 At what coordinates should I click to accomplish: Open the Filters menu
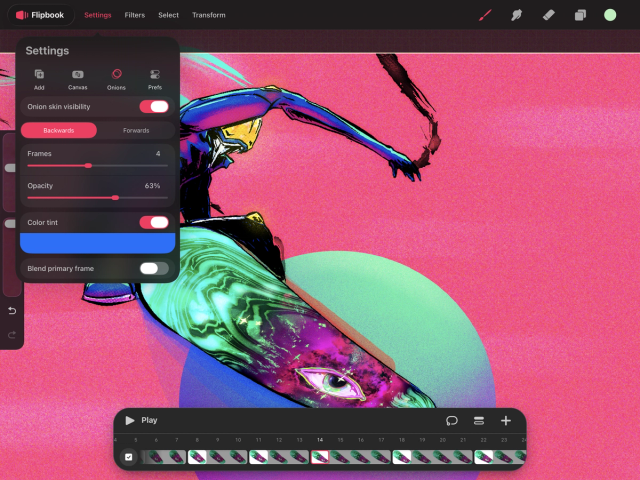pos(135,15)
